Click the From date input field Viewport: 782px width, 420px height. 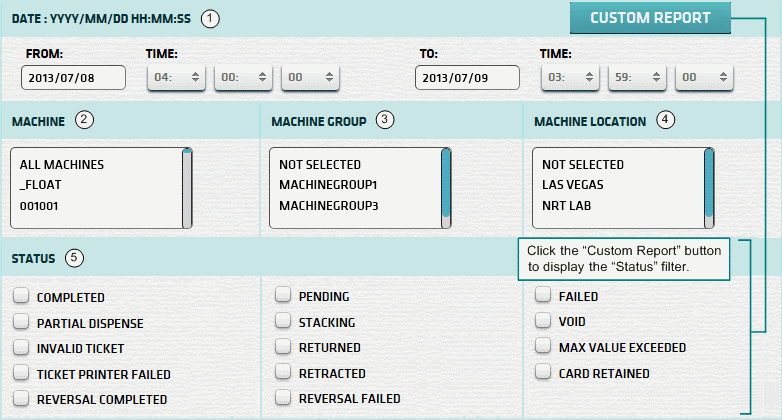coord(73,78)
